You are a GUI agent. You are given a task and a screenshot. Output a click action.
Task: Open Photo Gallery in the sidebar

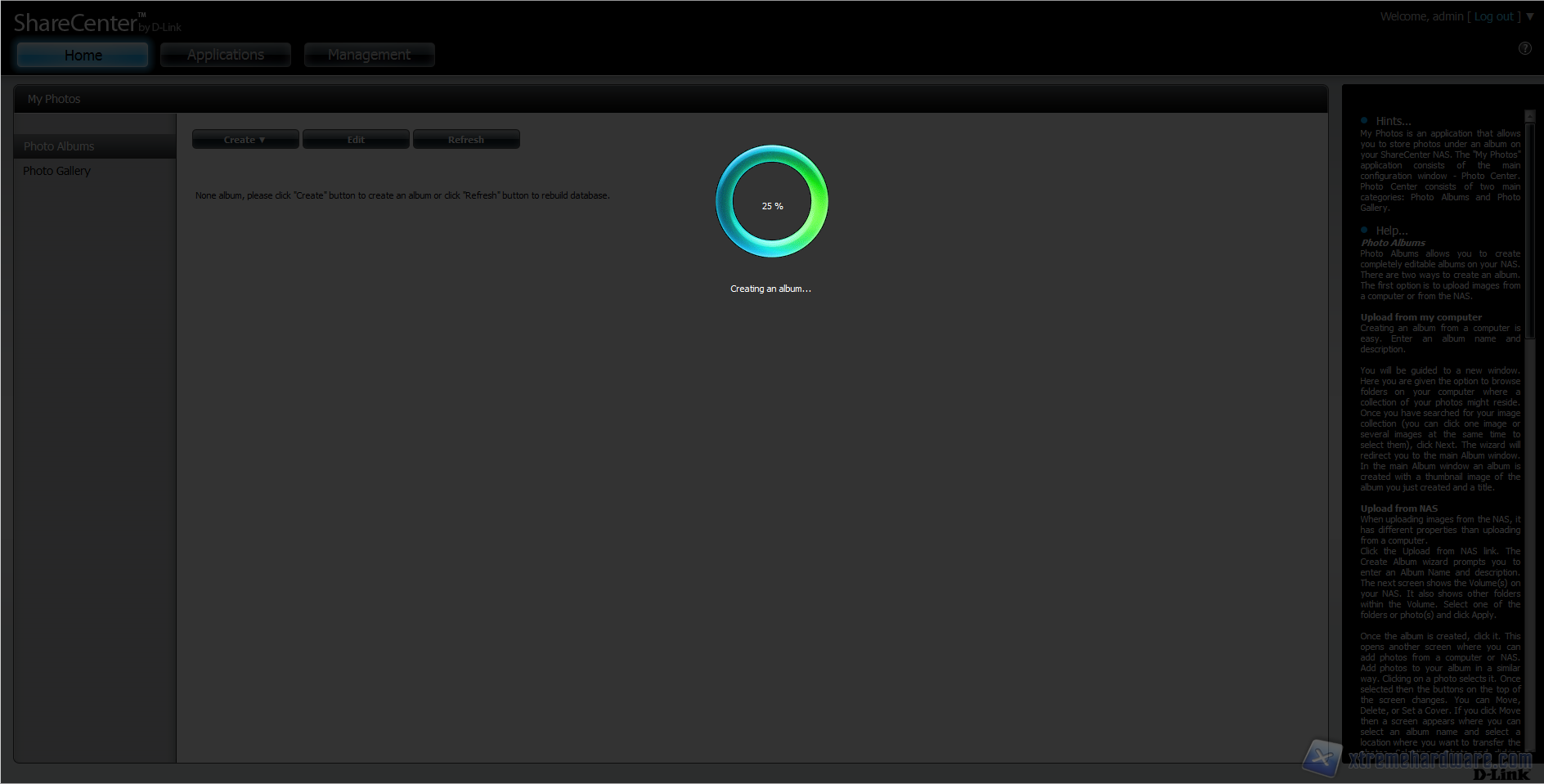click(56, 171)
